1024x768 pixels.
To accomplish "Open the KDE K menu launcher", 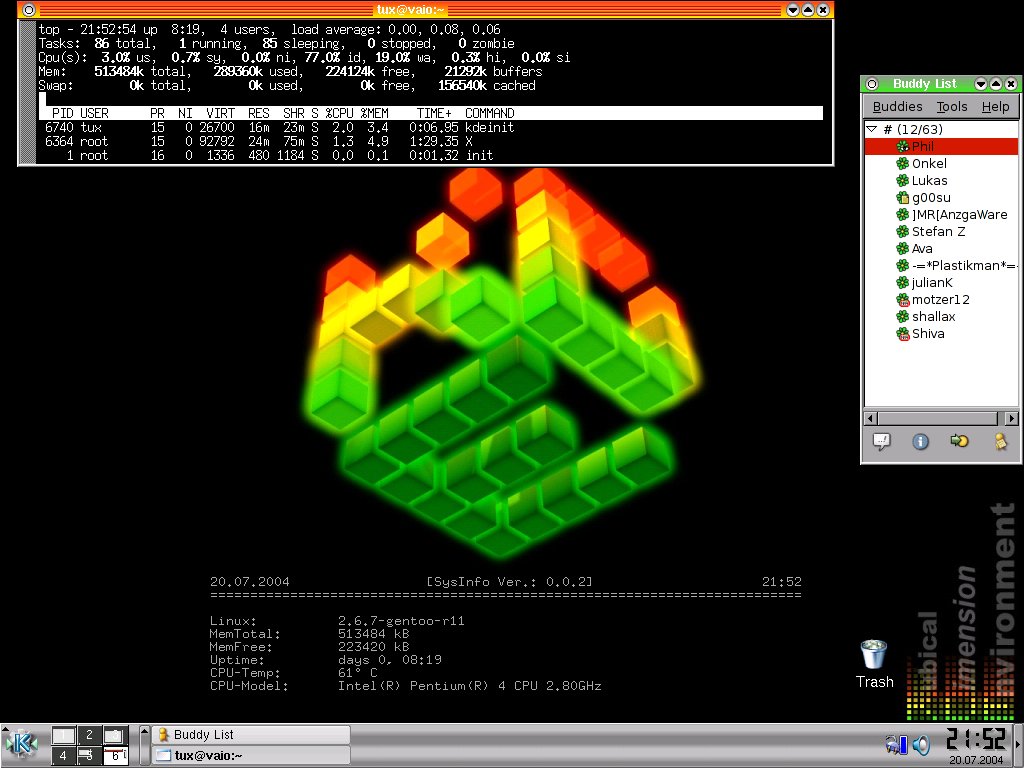I will [x=21, y=745].
